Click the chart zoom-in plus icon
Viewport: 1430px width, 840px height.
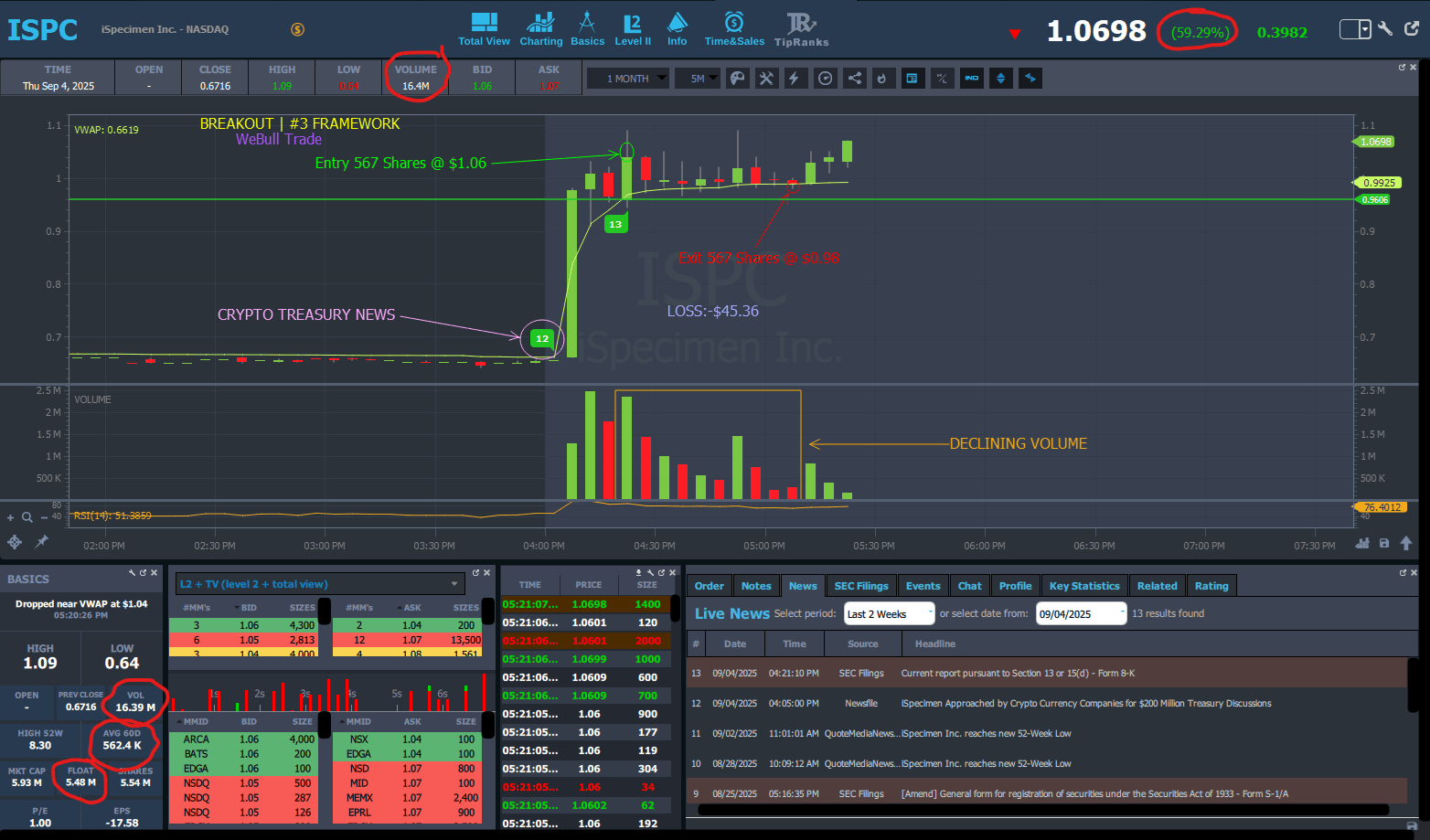click(11, 517)
